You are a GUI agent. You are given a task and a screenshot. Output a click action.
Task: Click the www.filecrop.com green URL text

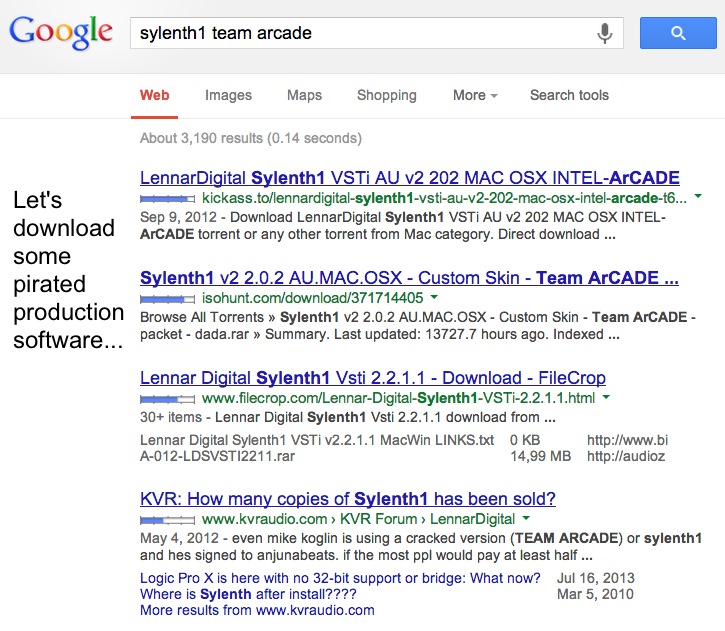click(399, 398)
